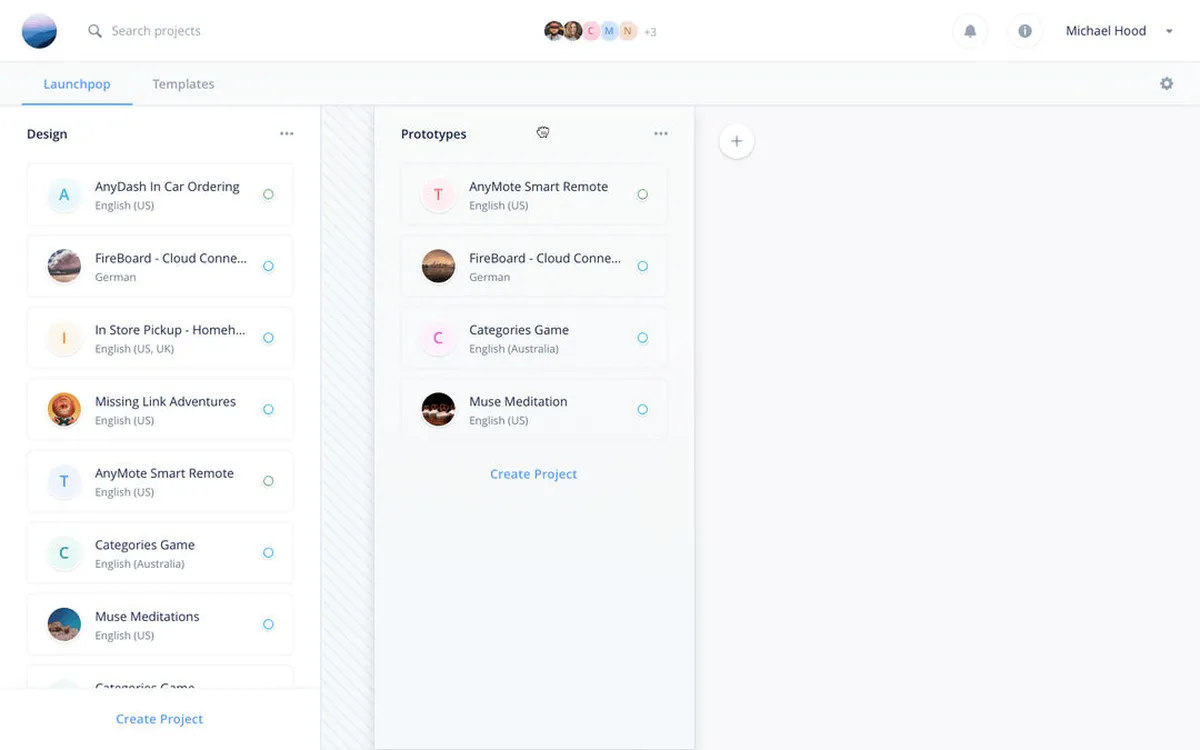Screen dimensions: 1200x750
Task: Click the Michael Hood user name
Action: click(1106, 31)
